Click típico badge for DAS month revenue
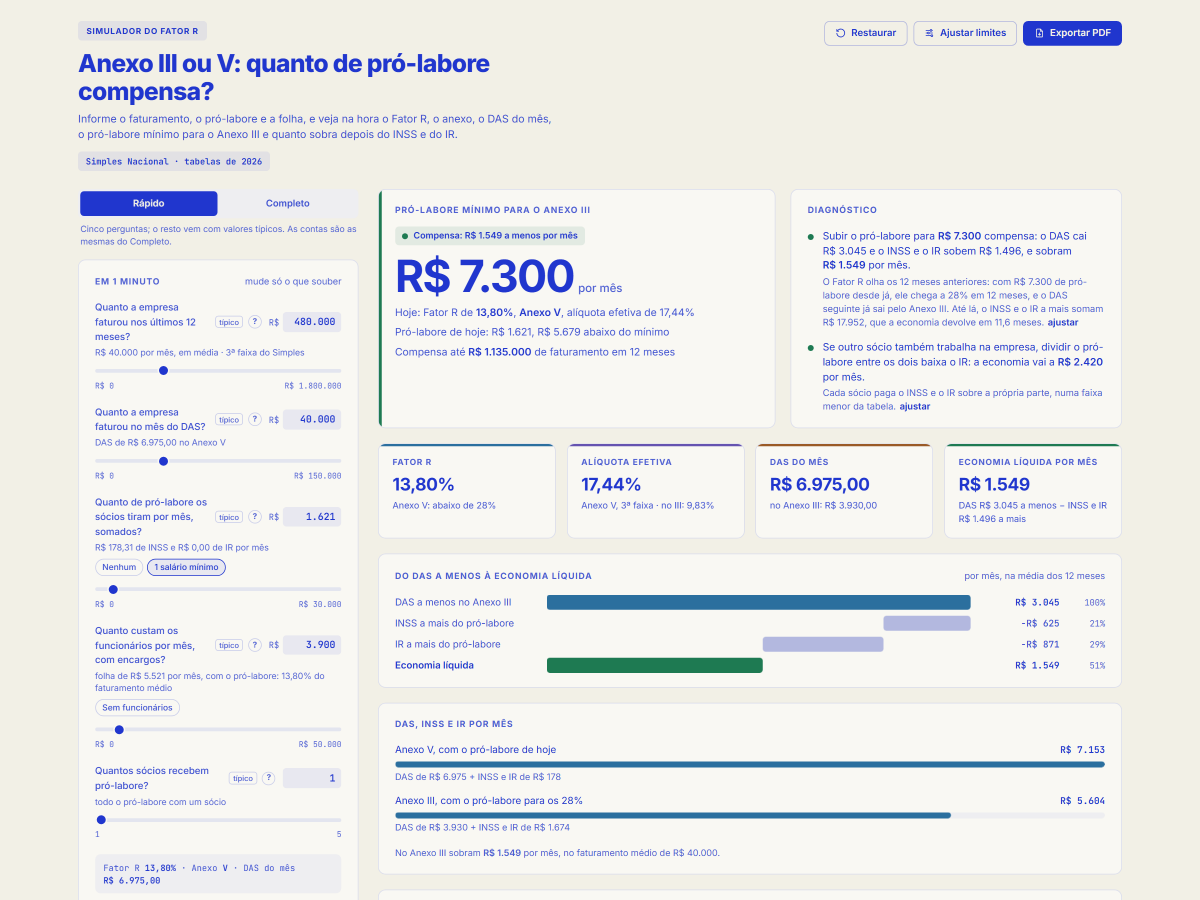Screen dimensions: 1200x900 (x=229, y=419)
